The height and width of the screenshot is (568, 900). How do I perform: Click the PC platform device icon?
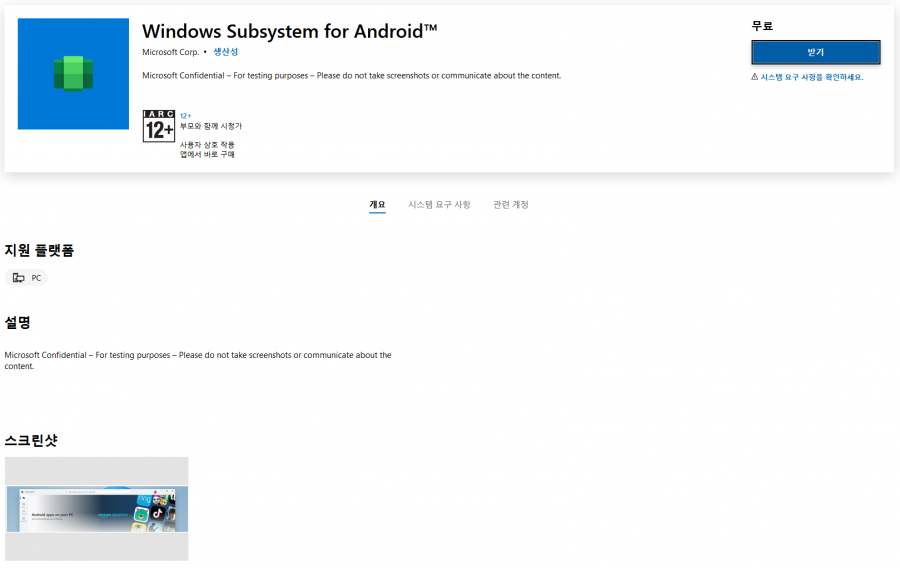pyautogui.click(x=19, y=278)
